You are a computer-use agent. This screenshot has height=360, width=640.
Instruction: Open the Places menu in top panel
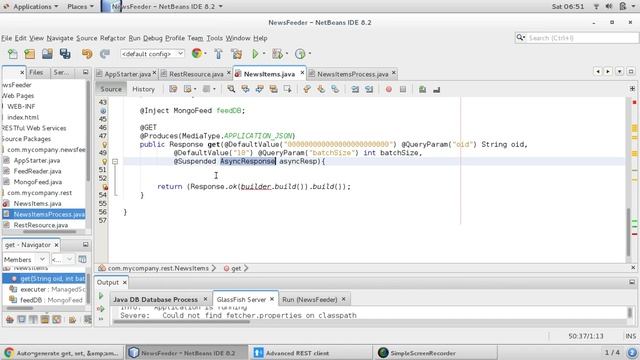pyautogui.click(x=80, y=7)
